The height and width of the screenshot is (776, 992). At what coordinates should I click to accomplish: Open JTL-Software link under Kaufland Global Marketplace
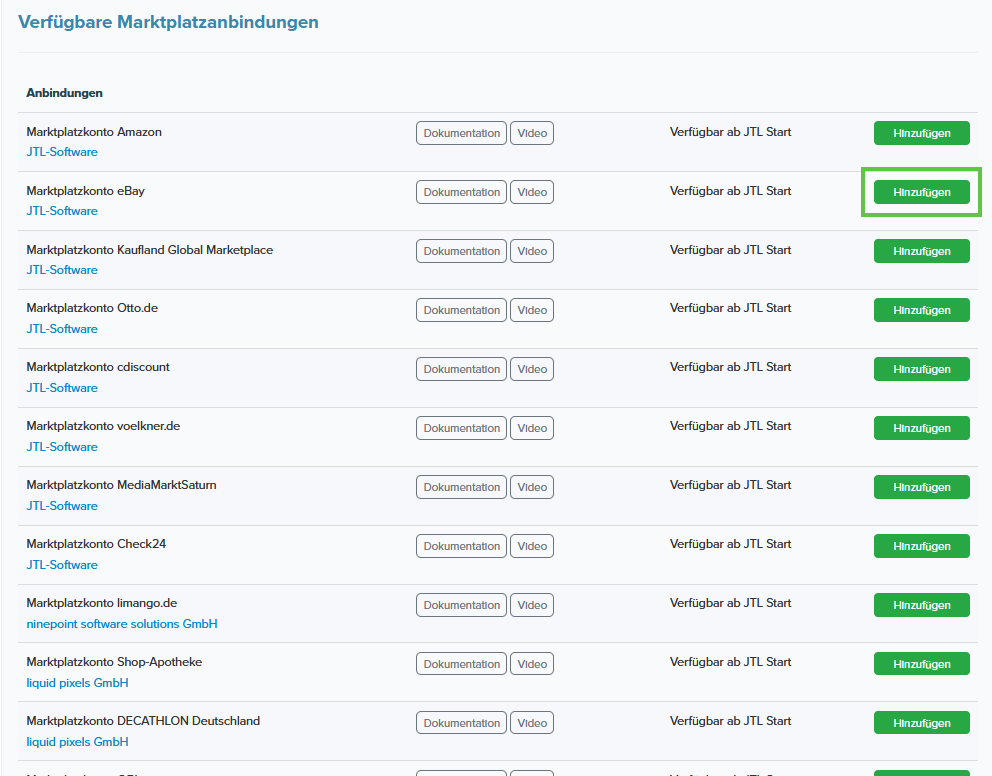62,269
